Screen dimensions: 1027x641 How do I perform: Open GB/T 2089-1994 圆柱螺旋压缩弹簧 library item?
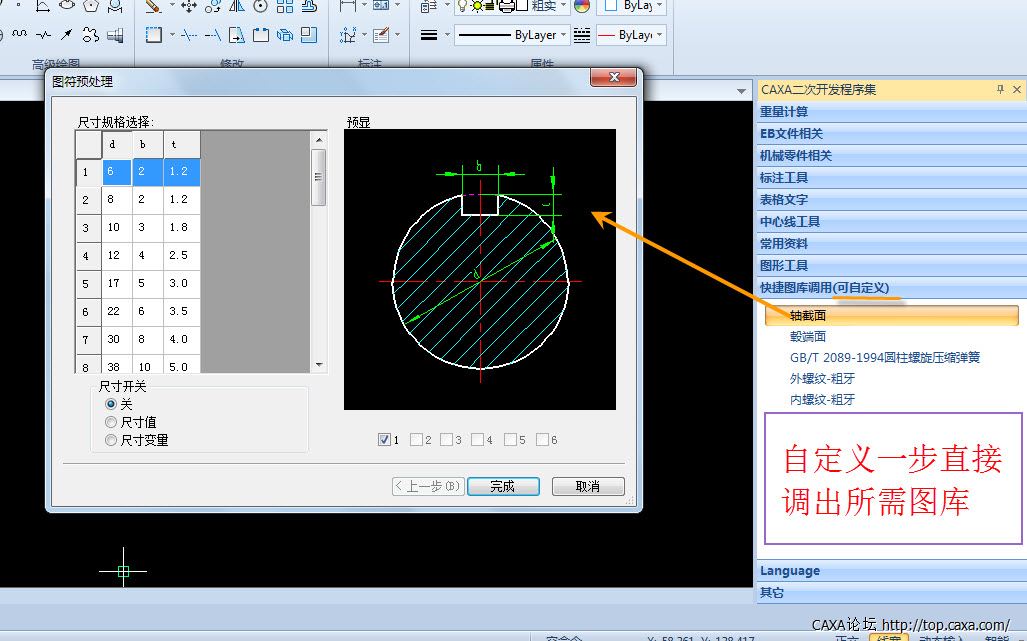[884, 357]
